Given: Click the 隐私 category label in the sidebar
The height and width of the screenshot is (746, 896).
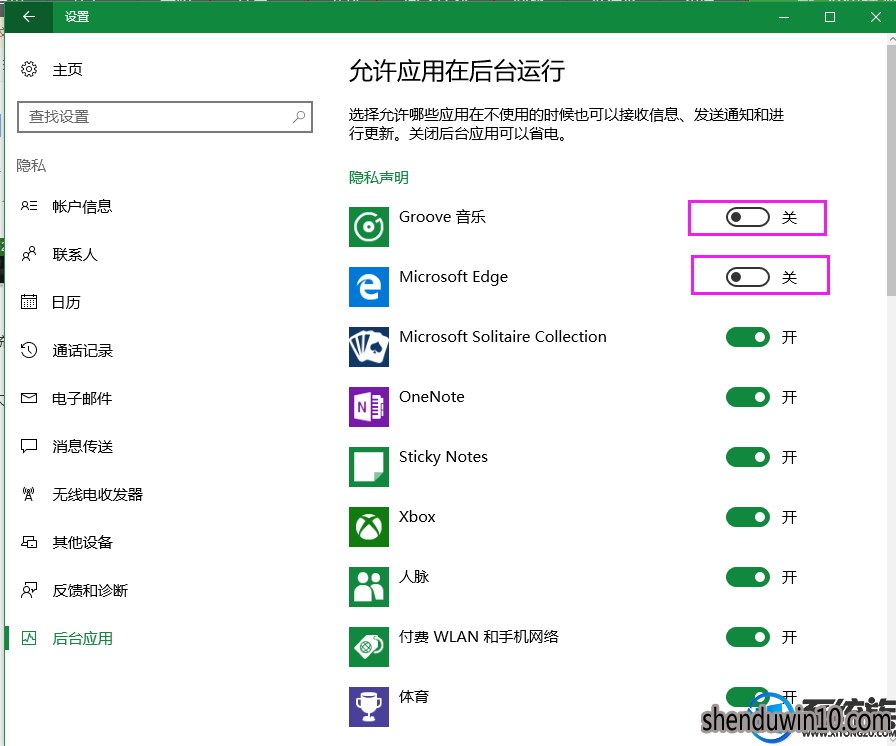Looking at the screenshot, I should (x=31, y=166).
